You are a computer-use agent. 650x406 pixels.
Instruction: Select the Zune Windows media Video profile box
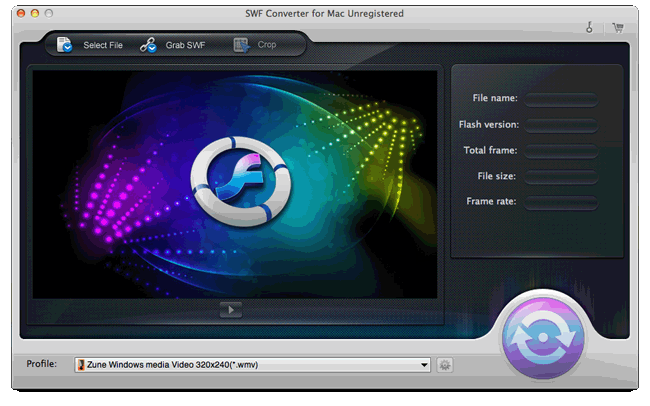252,365
